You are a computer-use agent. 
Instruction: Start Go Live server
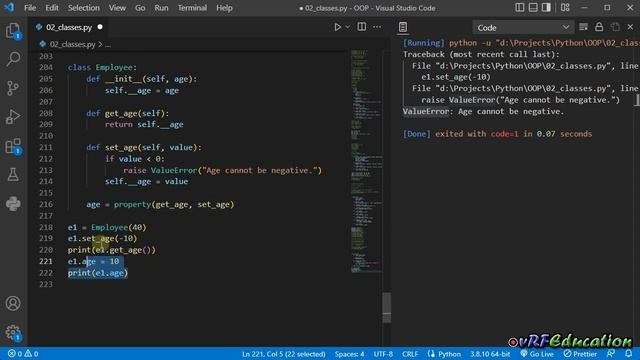pyautogui.click(x=537, y=354)
